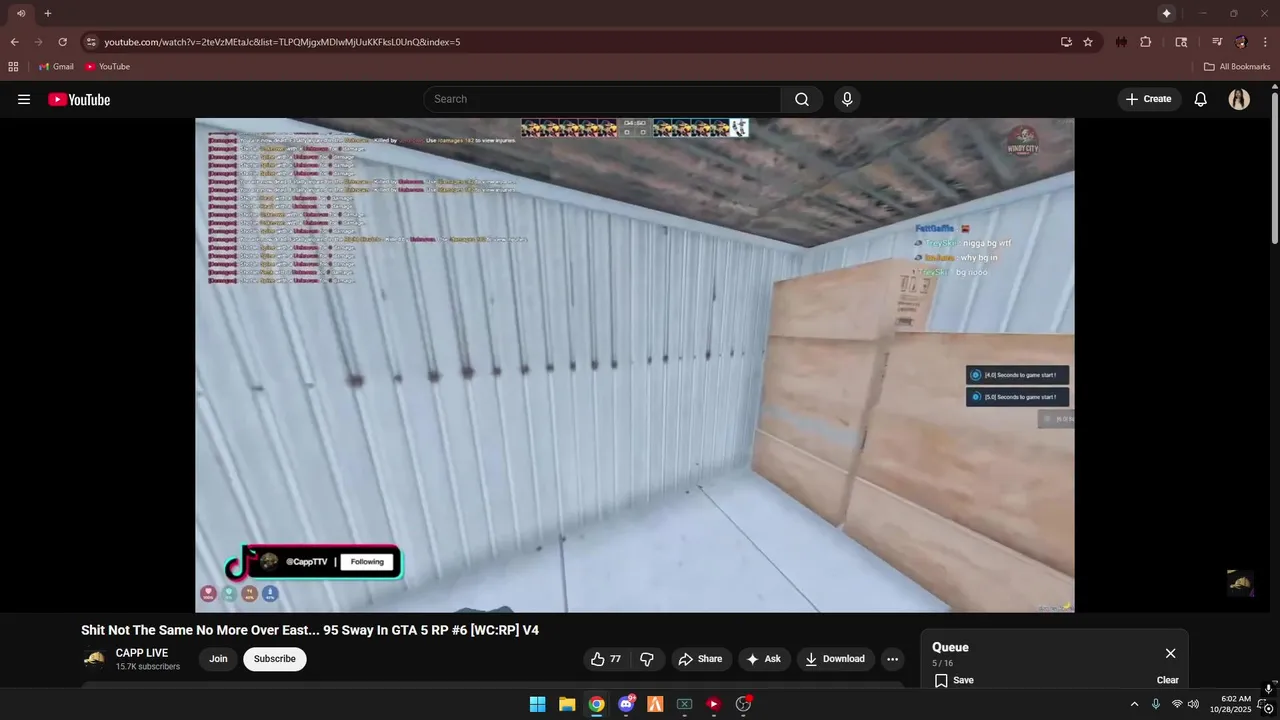Clear the queue
The height and width of the screenshot is (720, 1280).
[1168, 680]
